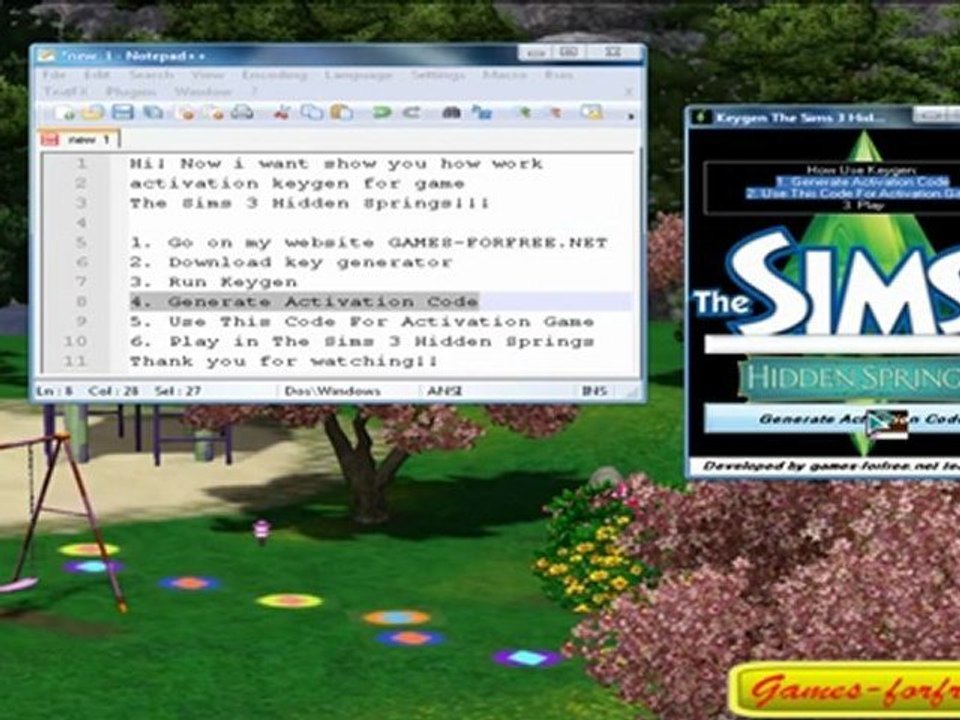The image size is (960, 720).
Task: Click the Zoom In toolbar icon
Action: pos(524,113)
